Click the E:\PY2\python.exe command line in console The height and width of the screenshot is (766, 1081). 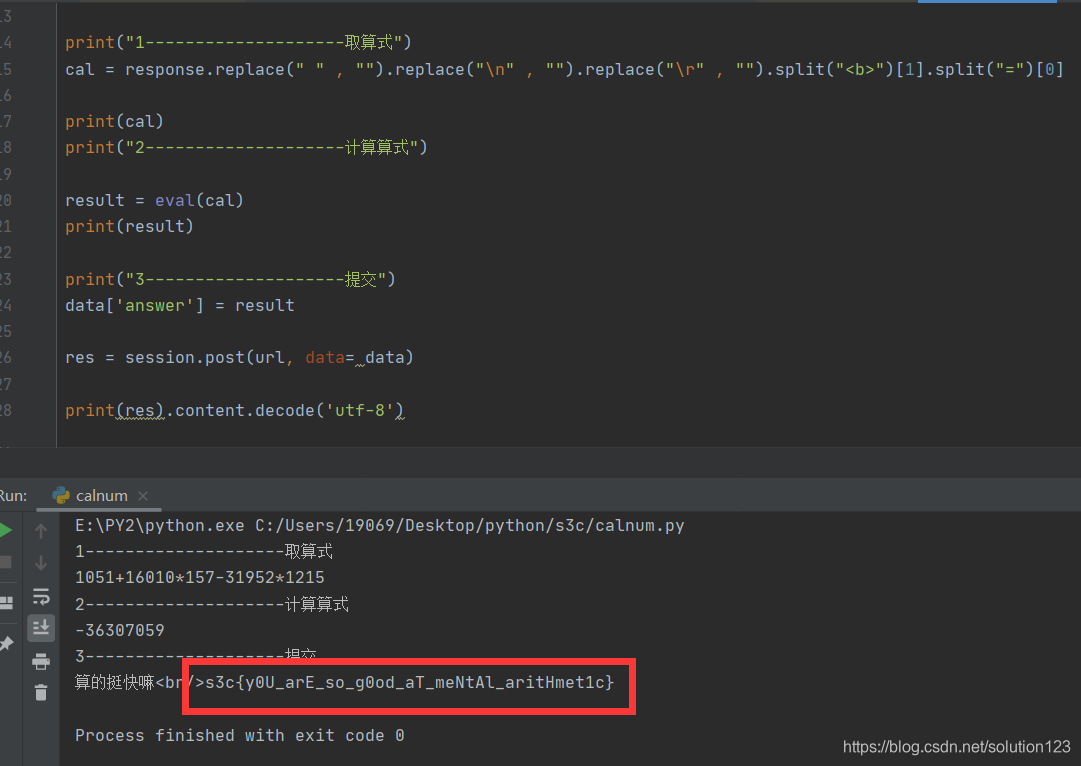(379, 525)
